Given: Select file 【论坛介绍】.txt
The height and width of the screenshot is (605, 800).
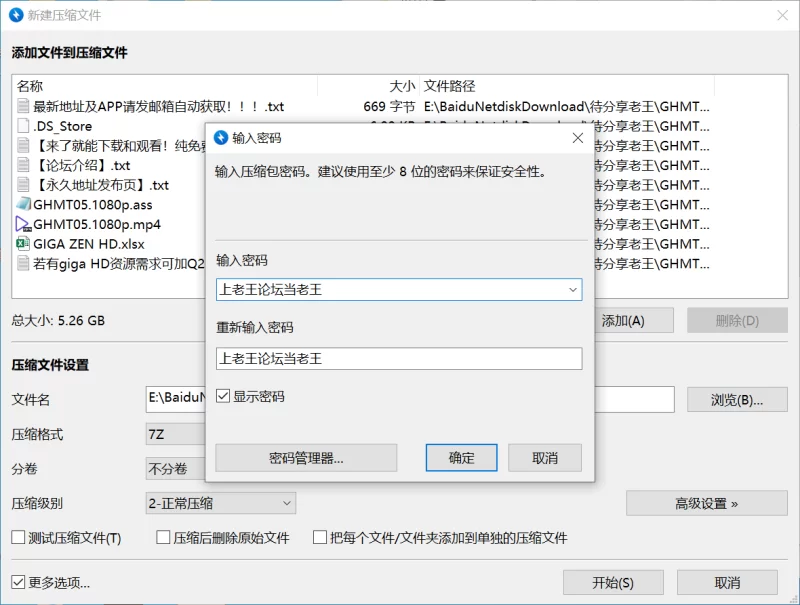Looking at the screenshot, I should click(82, 165).
